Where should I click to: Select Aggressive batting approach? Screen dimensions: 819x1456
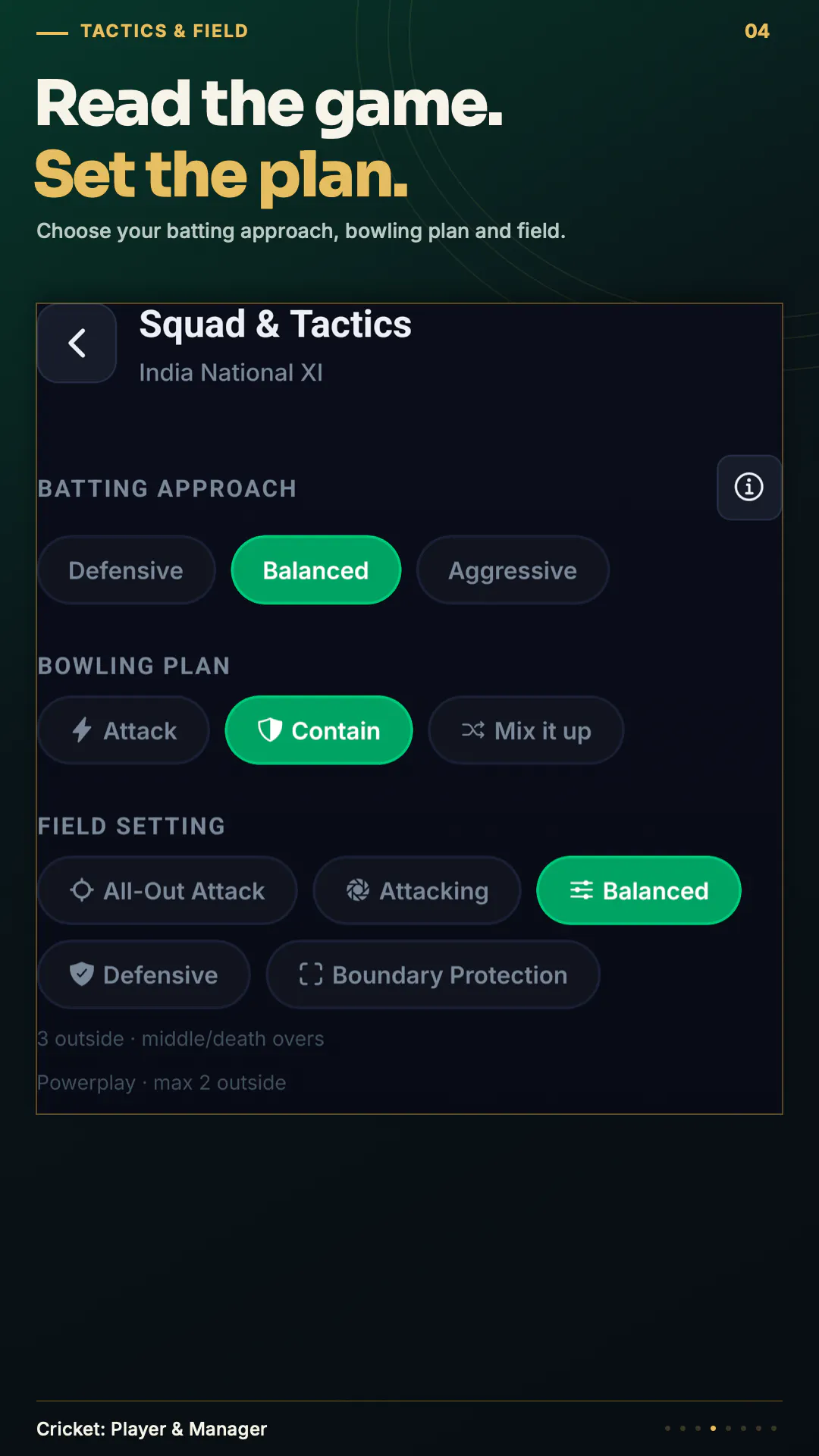[x=513, y=570]
